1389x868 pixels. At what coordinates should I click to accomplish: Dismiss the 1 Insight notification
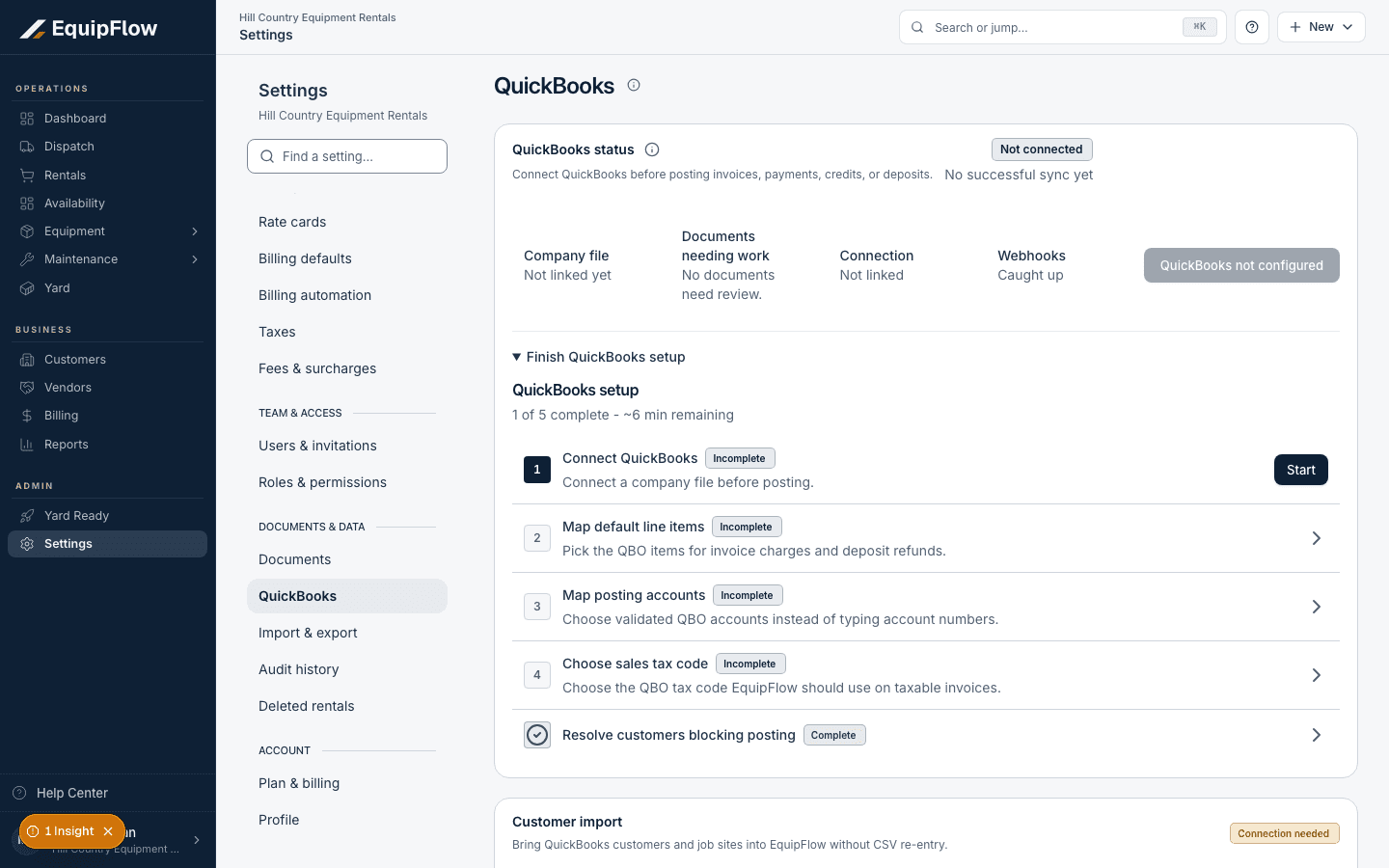click(x=108, y=831)
